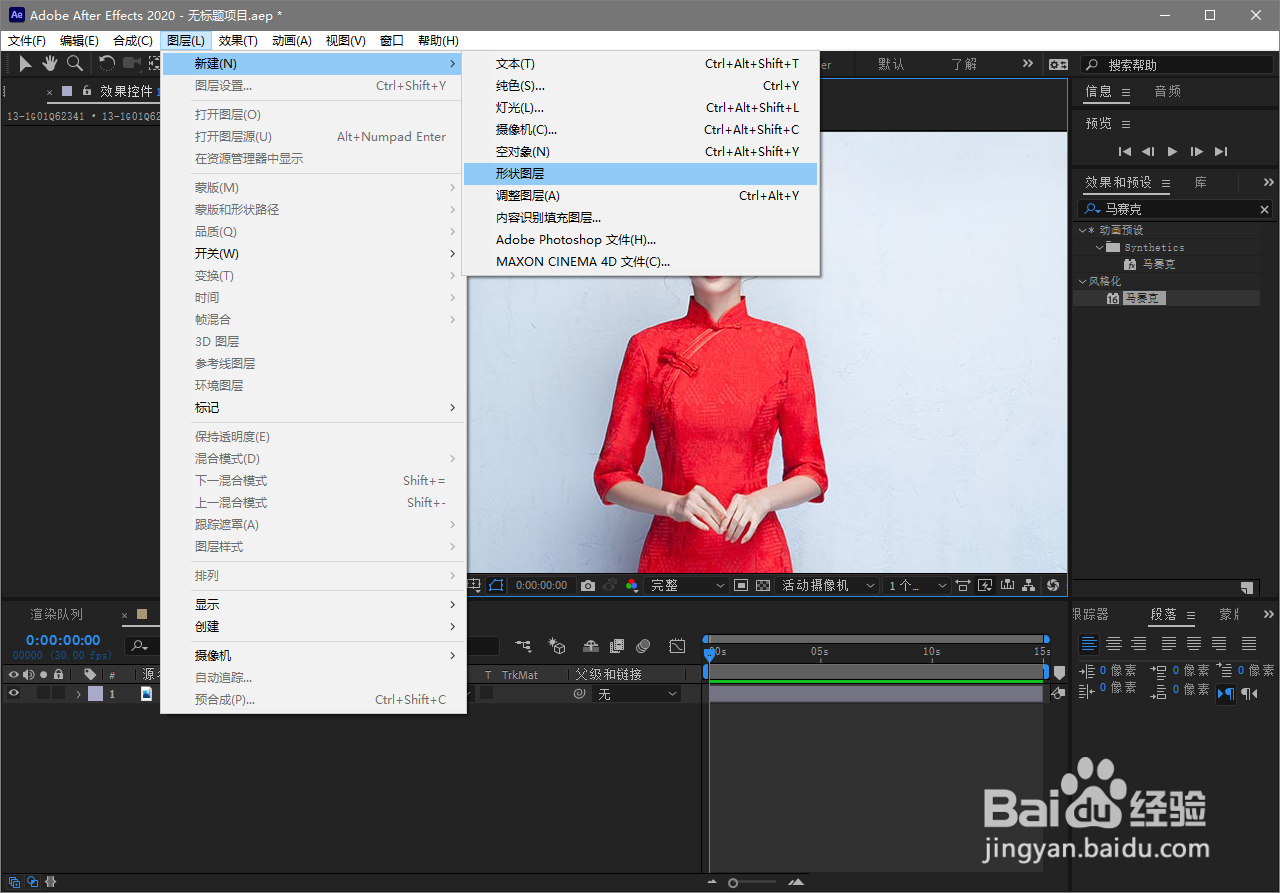
Task: Toggle frame blending icon in timeline
Action: click(617, 647)
